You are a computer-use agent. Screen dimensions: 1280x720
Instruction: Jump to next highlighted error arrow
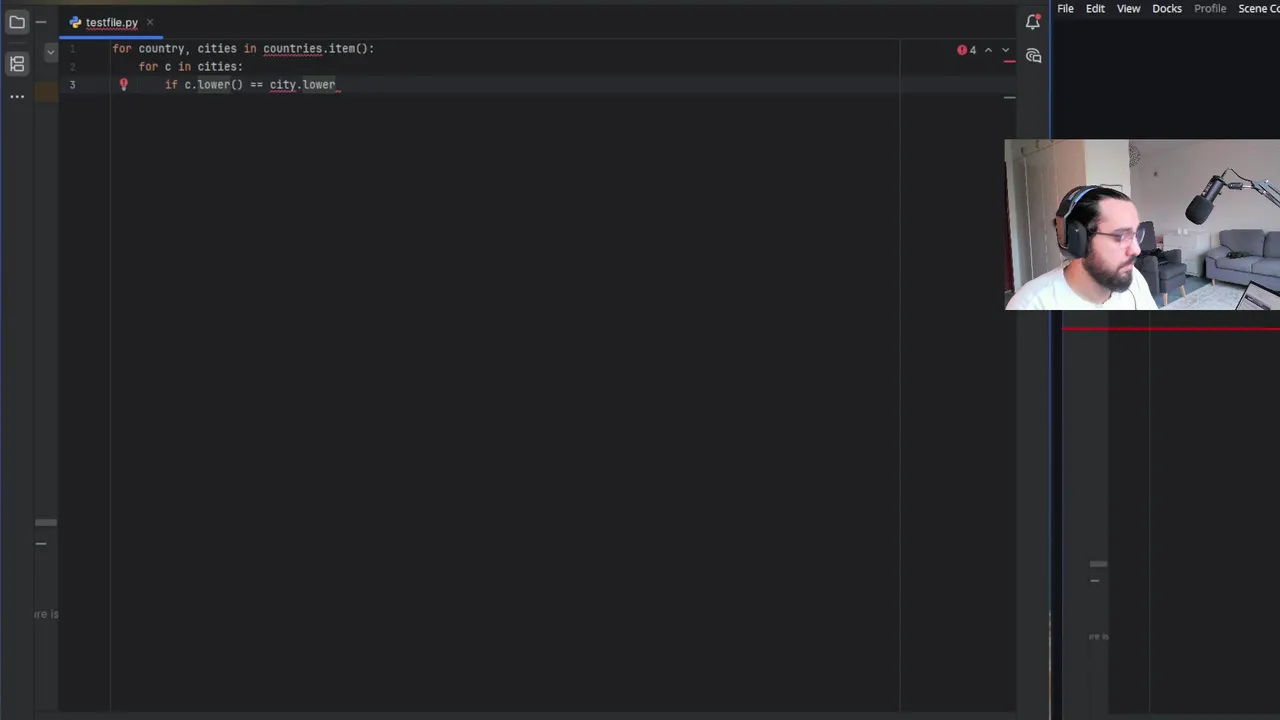click(x=1005, y=50)
